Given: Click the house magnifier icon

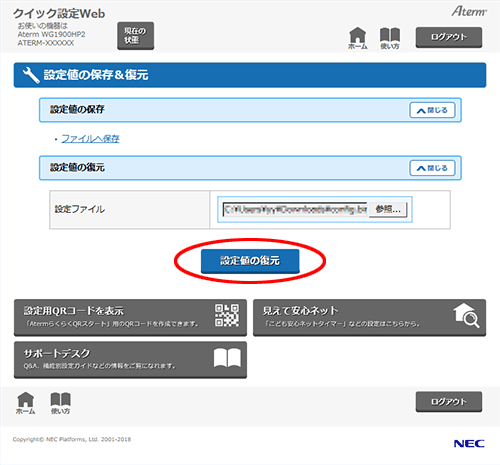Looking at the screenshot, I should (466, 315).
